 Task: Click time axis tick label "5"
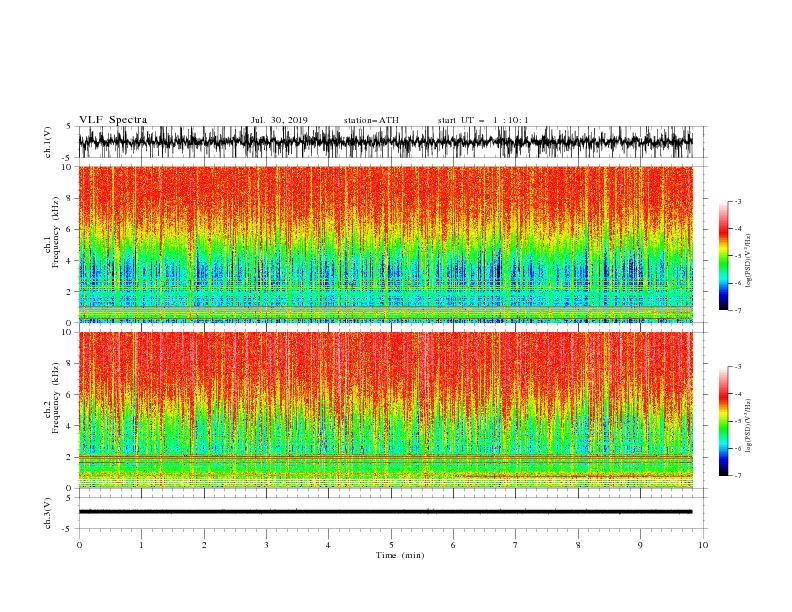(x=391, y=545)
